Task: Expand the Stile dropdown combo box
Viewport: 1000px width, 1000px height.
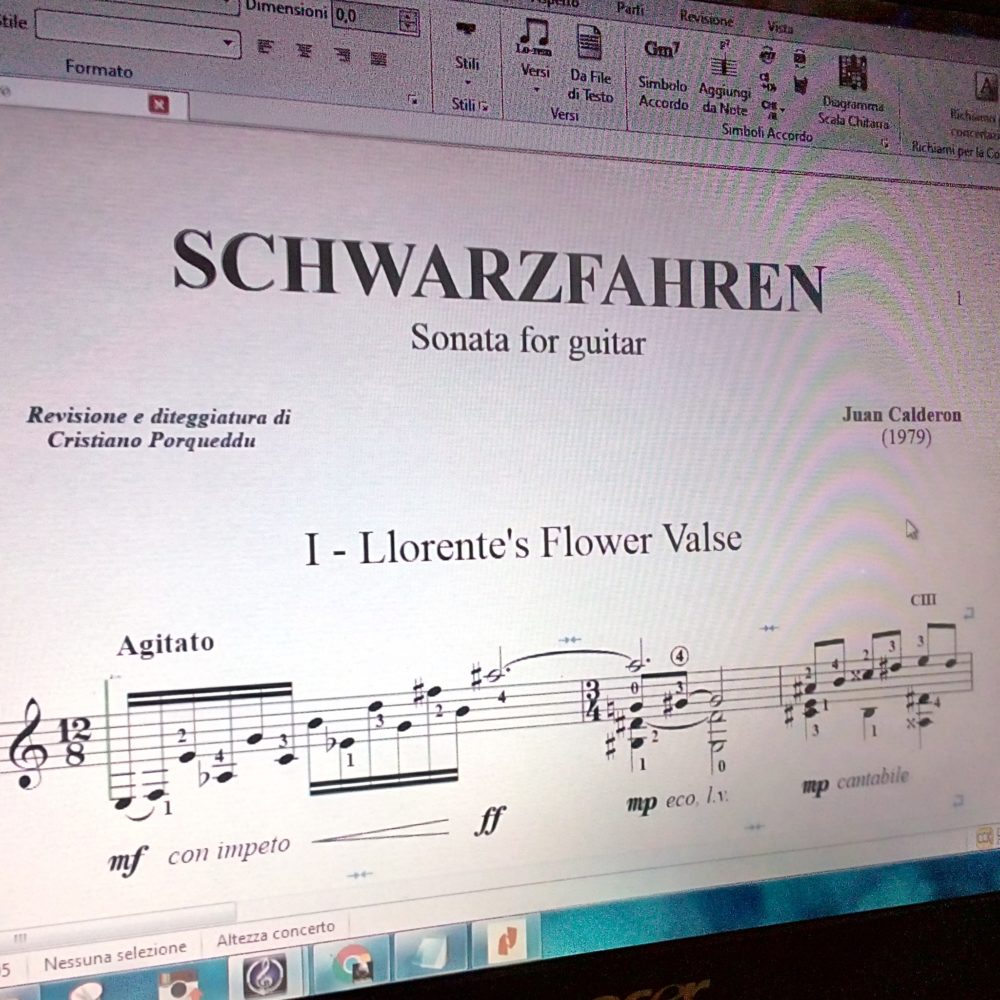Action: 228,44
